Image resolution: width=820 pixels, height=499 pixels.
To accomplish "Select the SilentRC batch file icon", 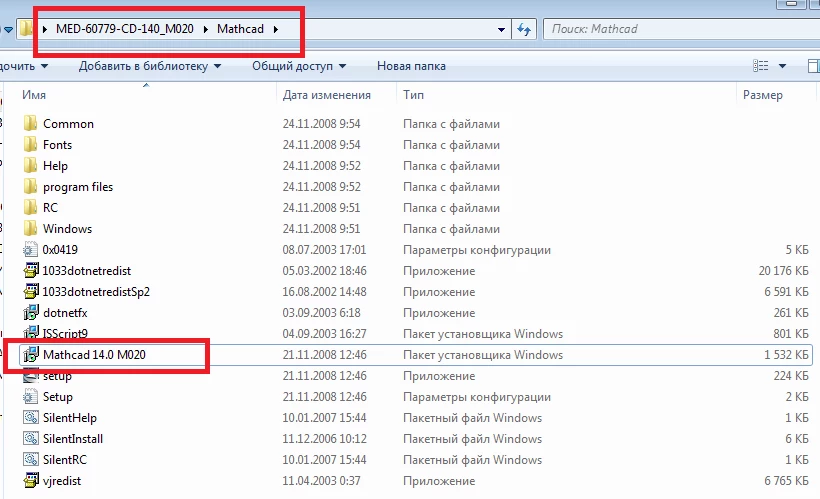I will 30,459.
